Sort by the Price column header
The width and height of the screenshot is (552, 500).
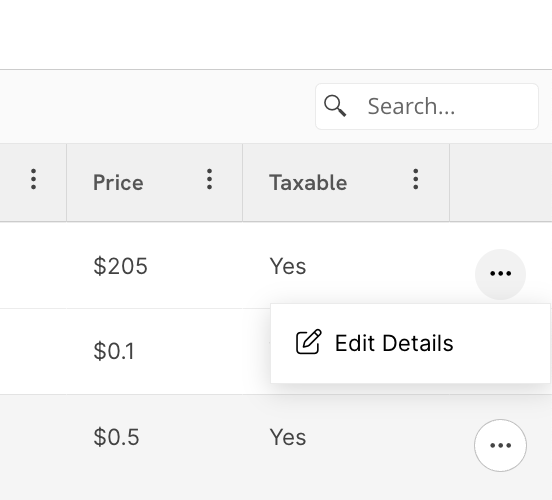tap(118, 182)
